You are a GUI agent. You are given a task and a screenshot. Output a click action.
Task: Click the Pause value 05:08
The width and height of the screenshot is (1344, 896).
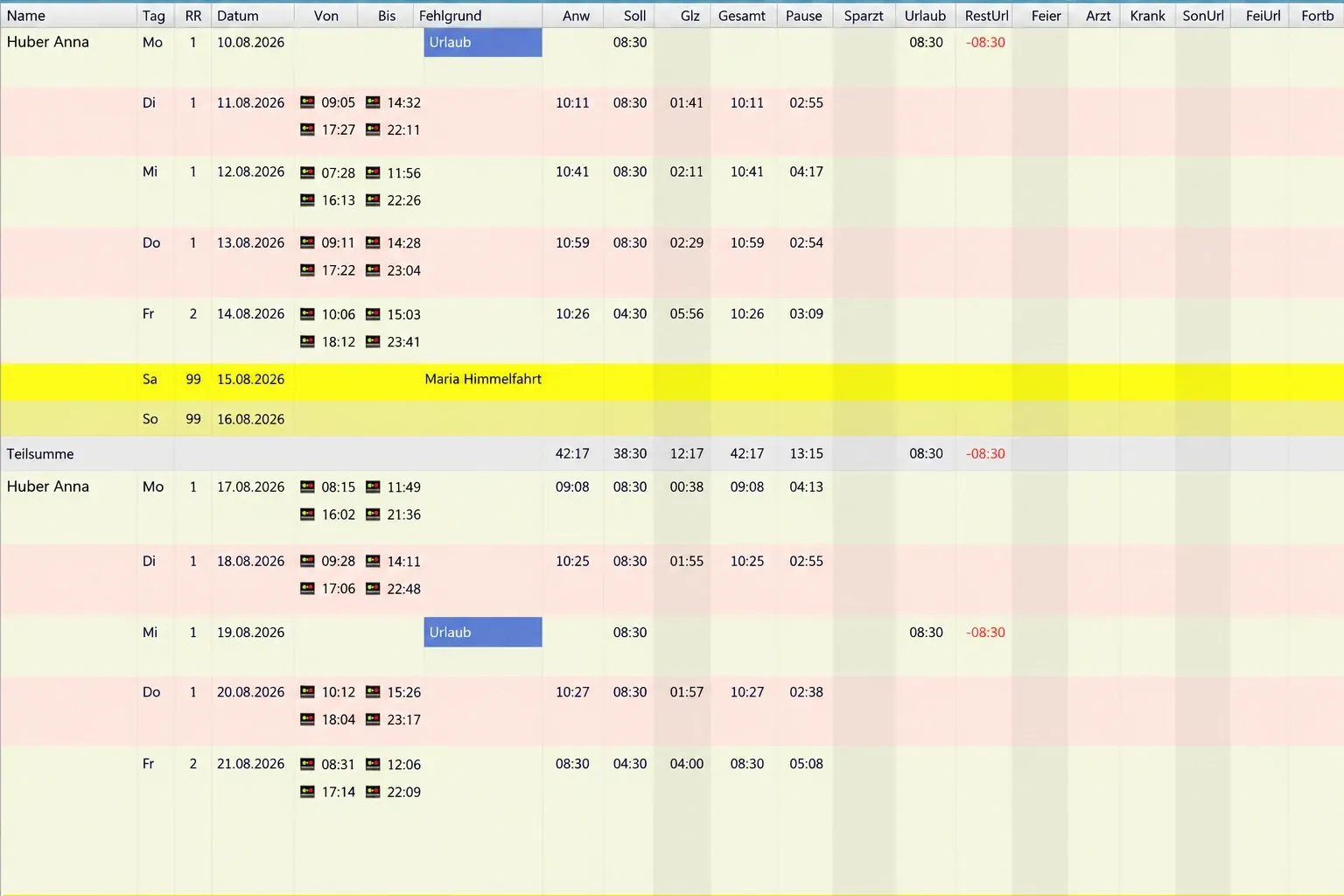(x=806, y=764)
